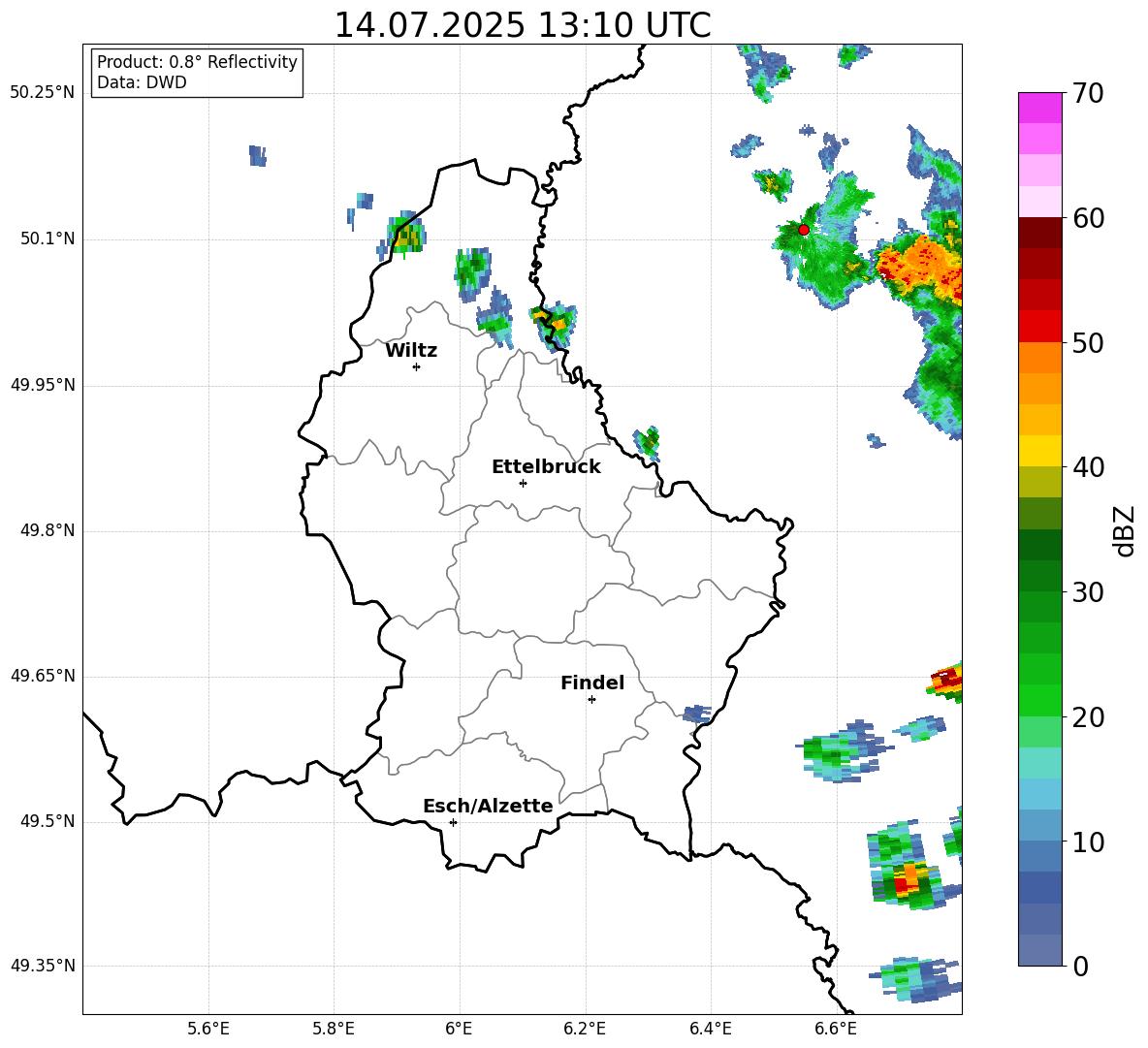Click the colorbar label 30
The width and height of the screenshot is (1148, 1048).
click(x=1088, y=592)
